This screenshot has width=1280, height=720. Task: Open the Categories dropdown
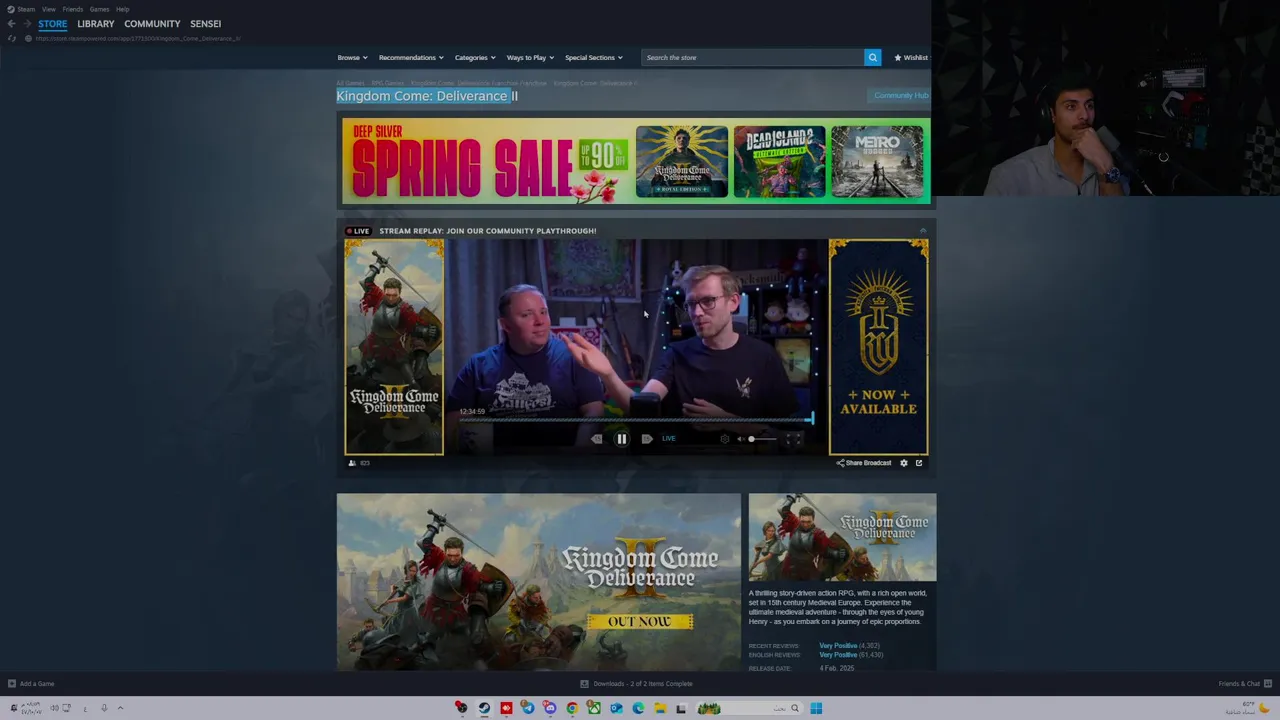[x=475, y=57]
